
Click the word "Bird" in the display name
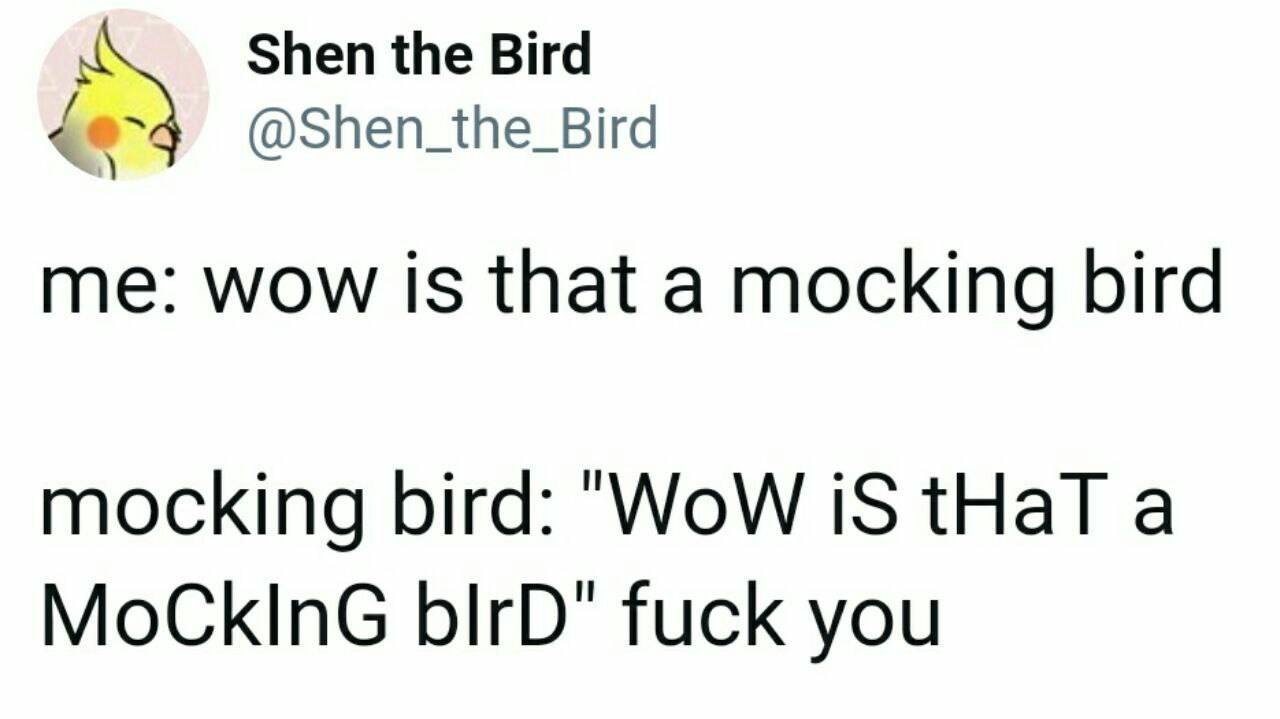(x=539, y=55)
